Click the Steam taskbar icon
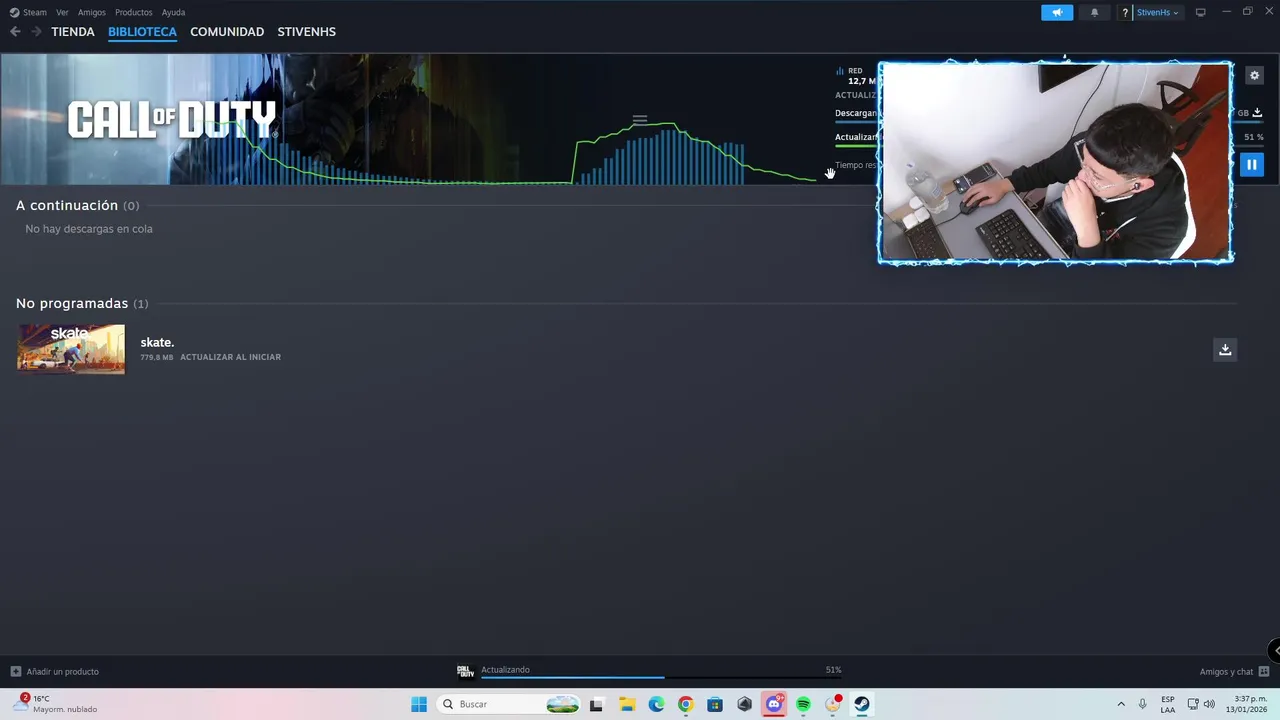 pyautogui.click(x=861, y=704)
